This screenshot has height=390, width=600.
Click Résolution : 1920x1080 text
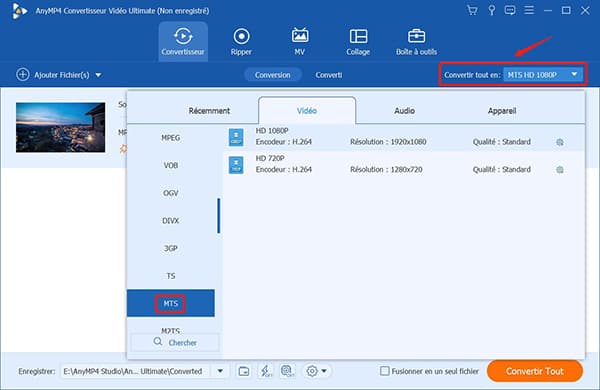pyautogui.click(x=388, y=142)
